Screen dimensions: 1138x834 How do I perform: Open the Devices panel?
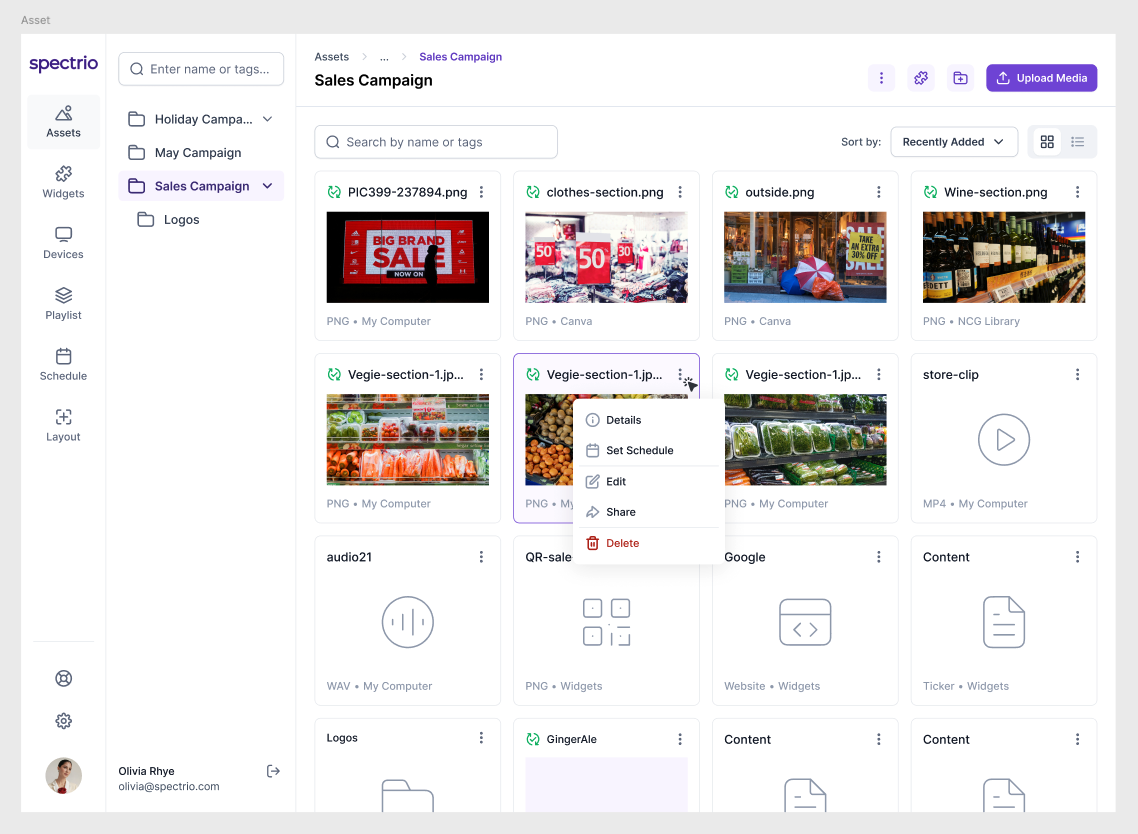pyautogui.click(x=63, y=243)
